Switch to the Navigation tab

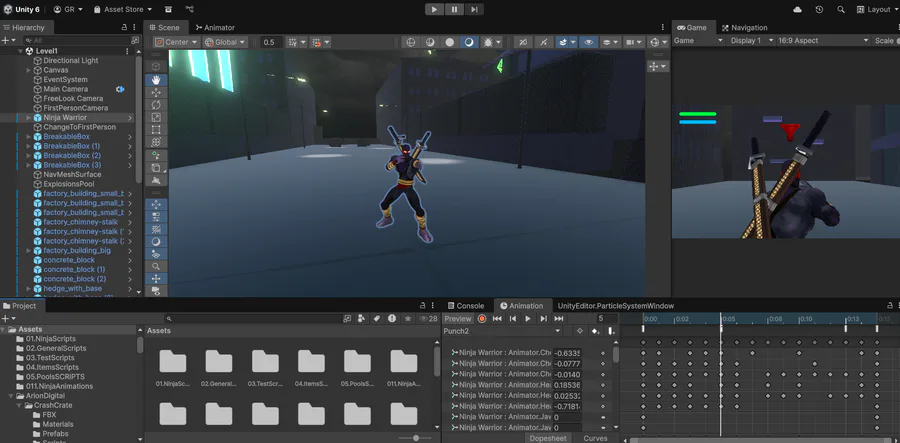pyautogui.click(x=744, y=28)
